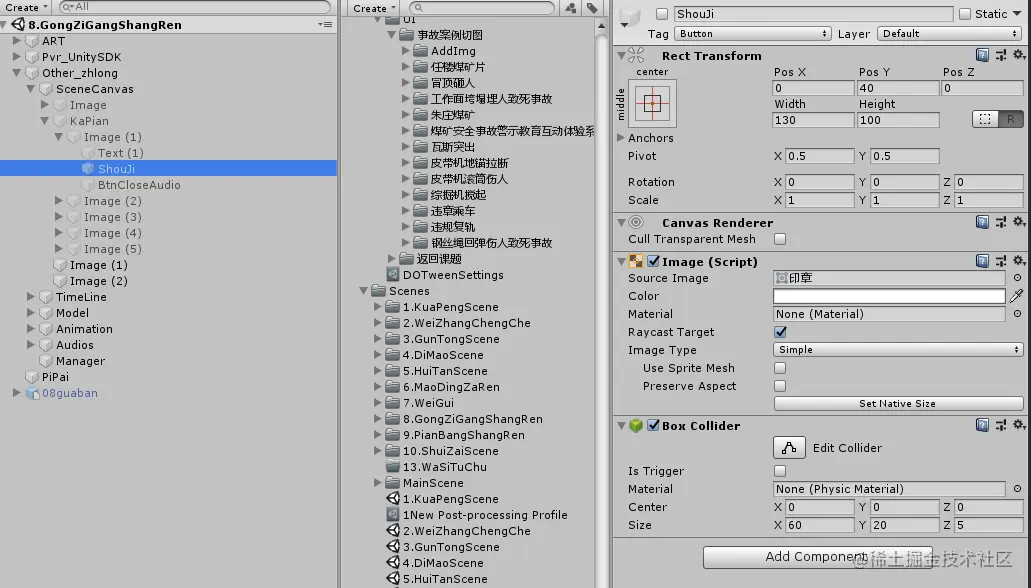Open Rect Transform help reference icon

(982, 56)
